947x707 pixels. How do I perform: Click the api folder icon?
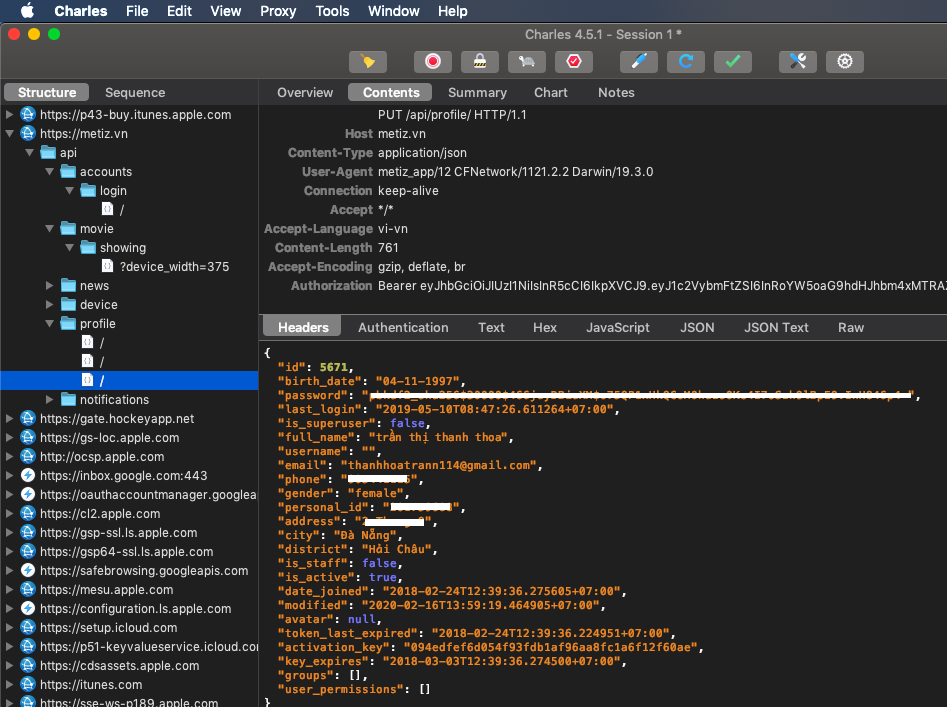[x=48, y=152]
